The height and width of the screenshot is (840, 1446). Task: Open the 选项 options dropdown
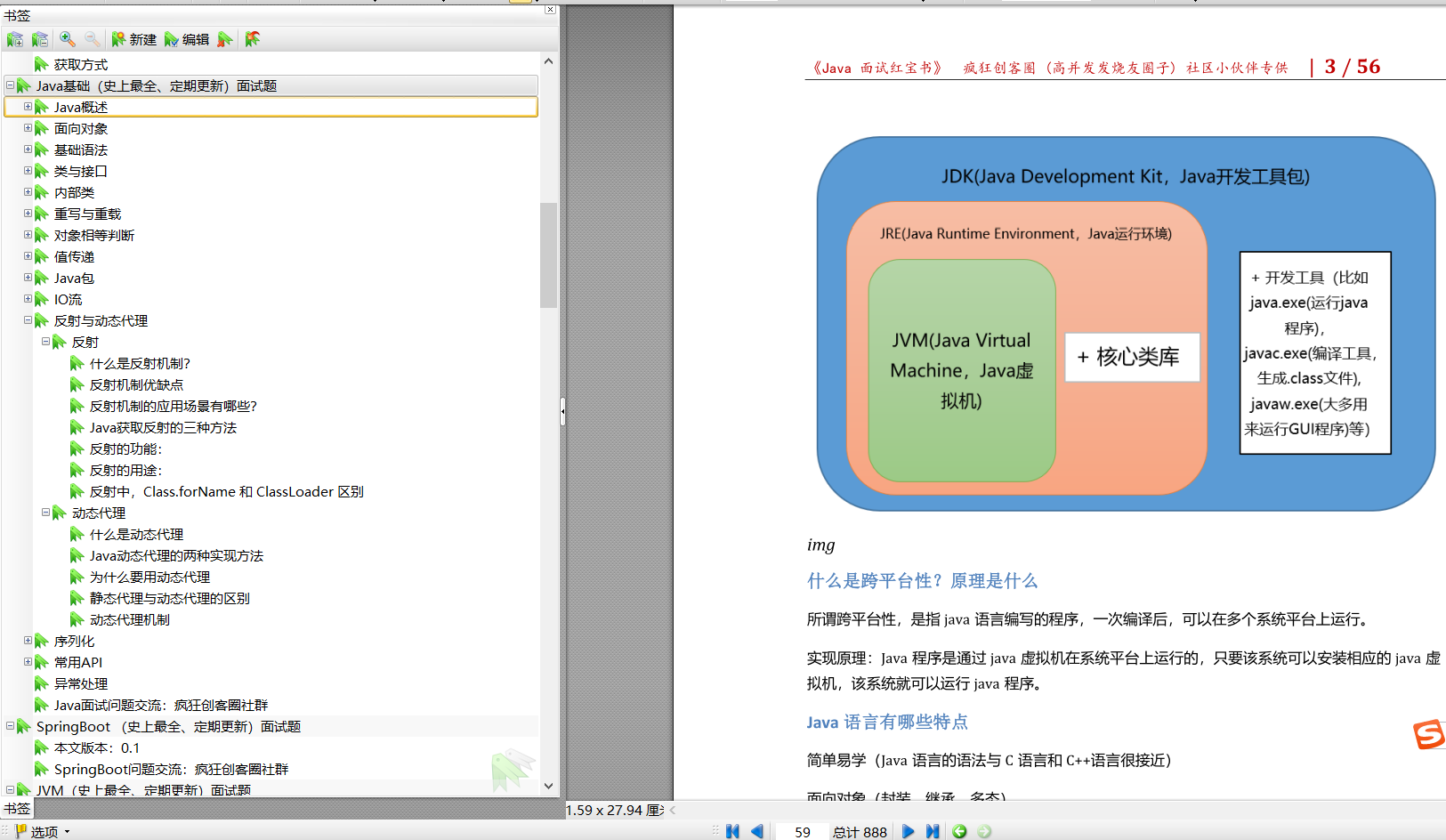[43, 832]
